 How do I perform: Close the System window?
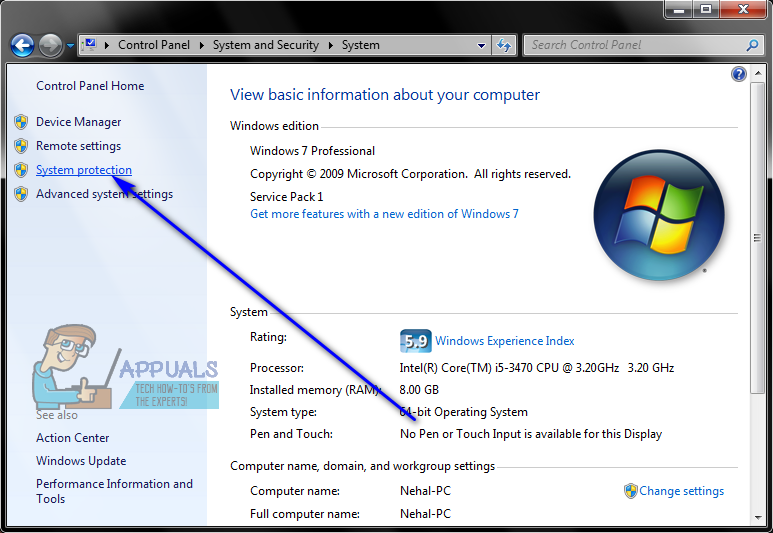point(743,9)
